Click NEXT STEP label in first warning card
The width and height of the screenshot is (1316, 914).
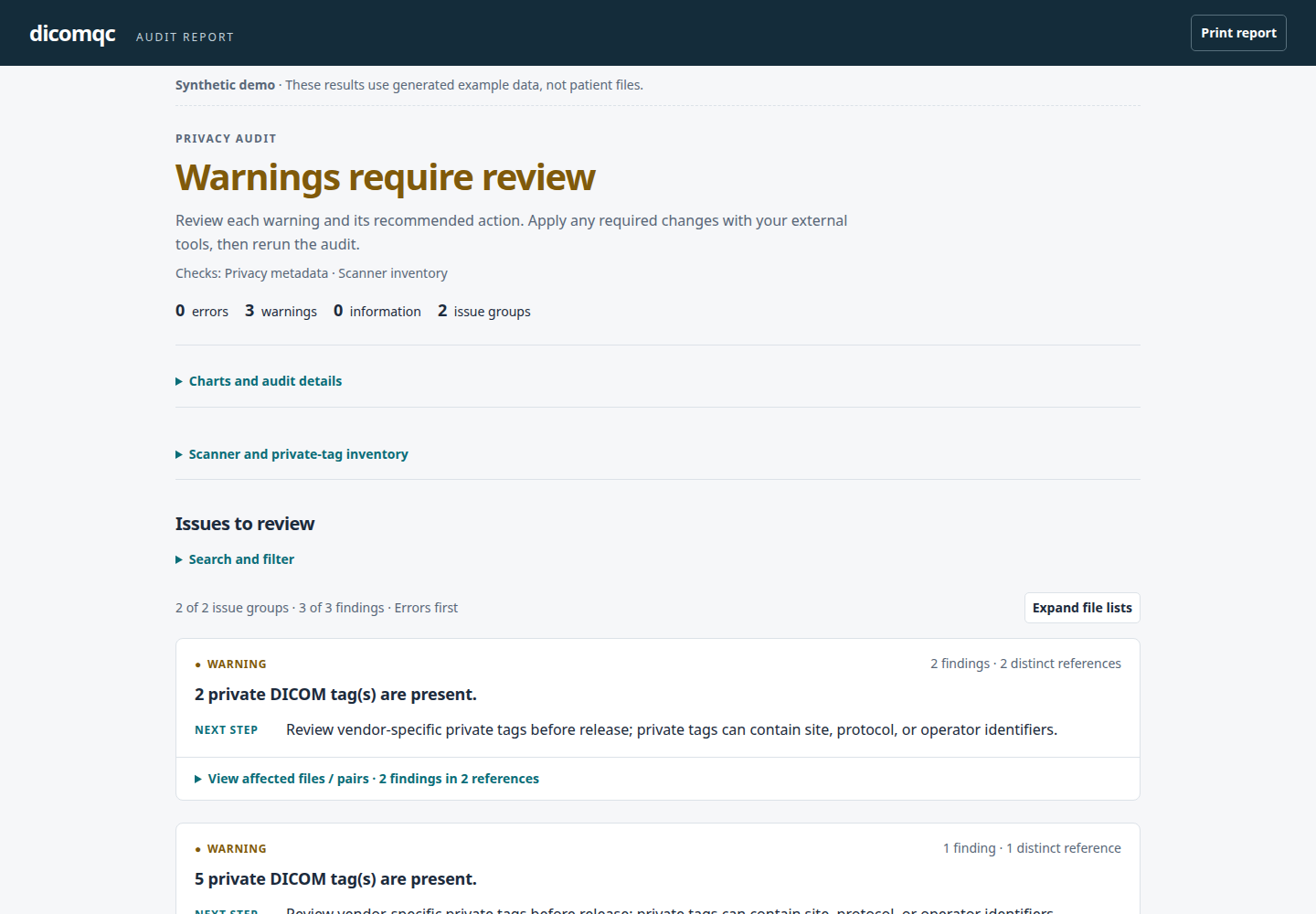click(x=226, y=730)
